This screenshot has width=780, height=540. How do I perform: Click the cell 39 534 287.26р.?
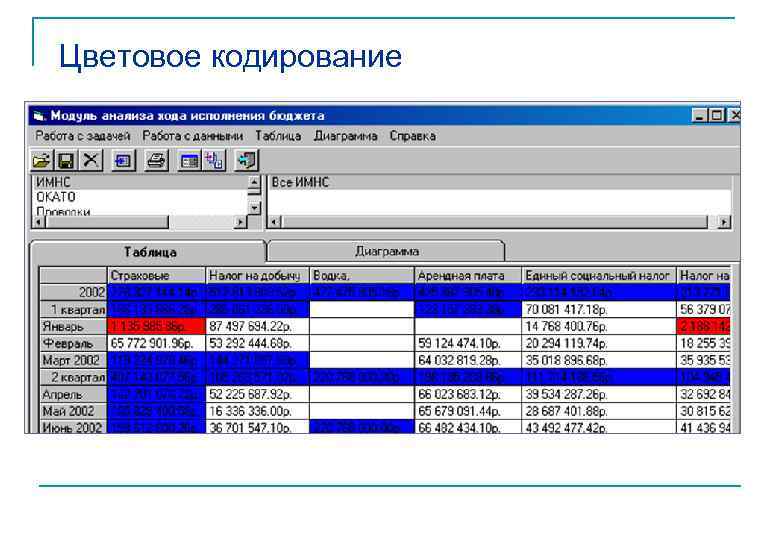click(599, 394)
